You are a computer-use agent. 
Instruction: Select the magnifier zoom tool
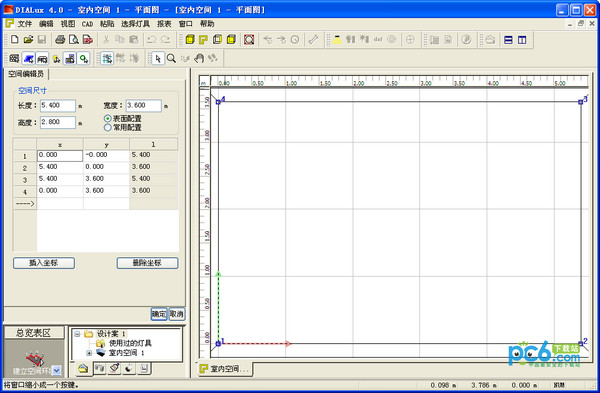coord(171,59)
